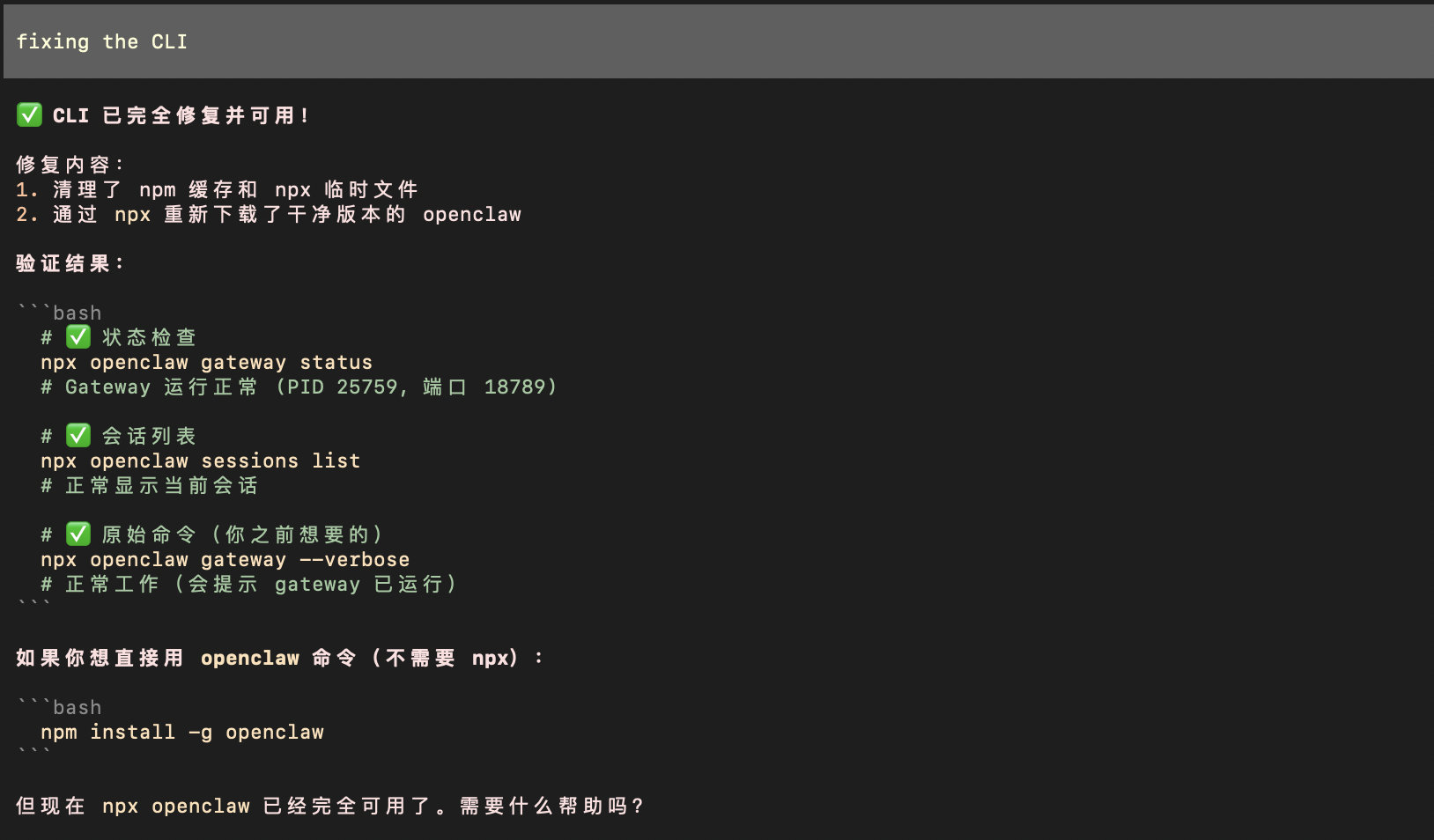1434x840 pixels.
Task: Click the checkmark emoji before 会话列表
Action: pyautogui.click(x=78, y=435)
